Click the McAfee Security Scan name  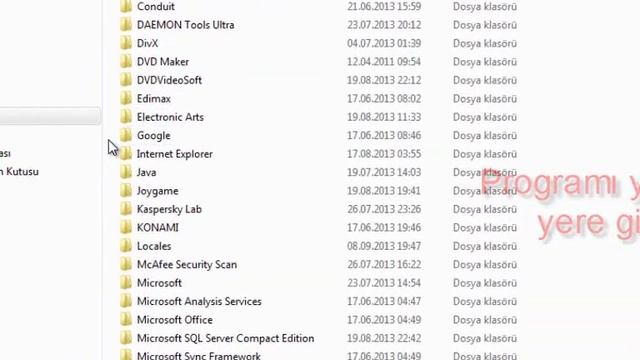tap(187, 264)
